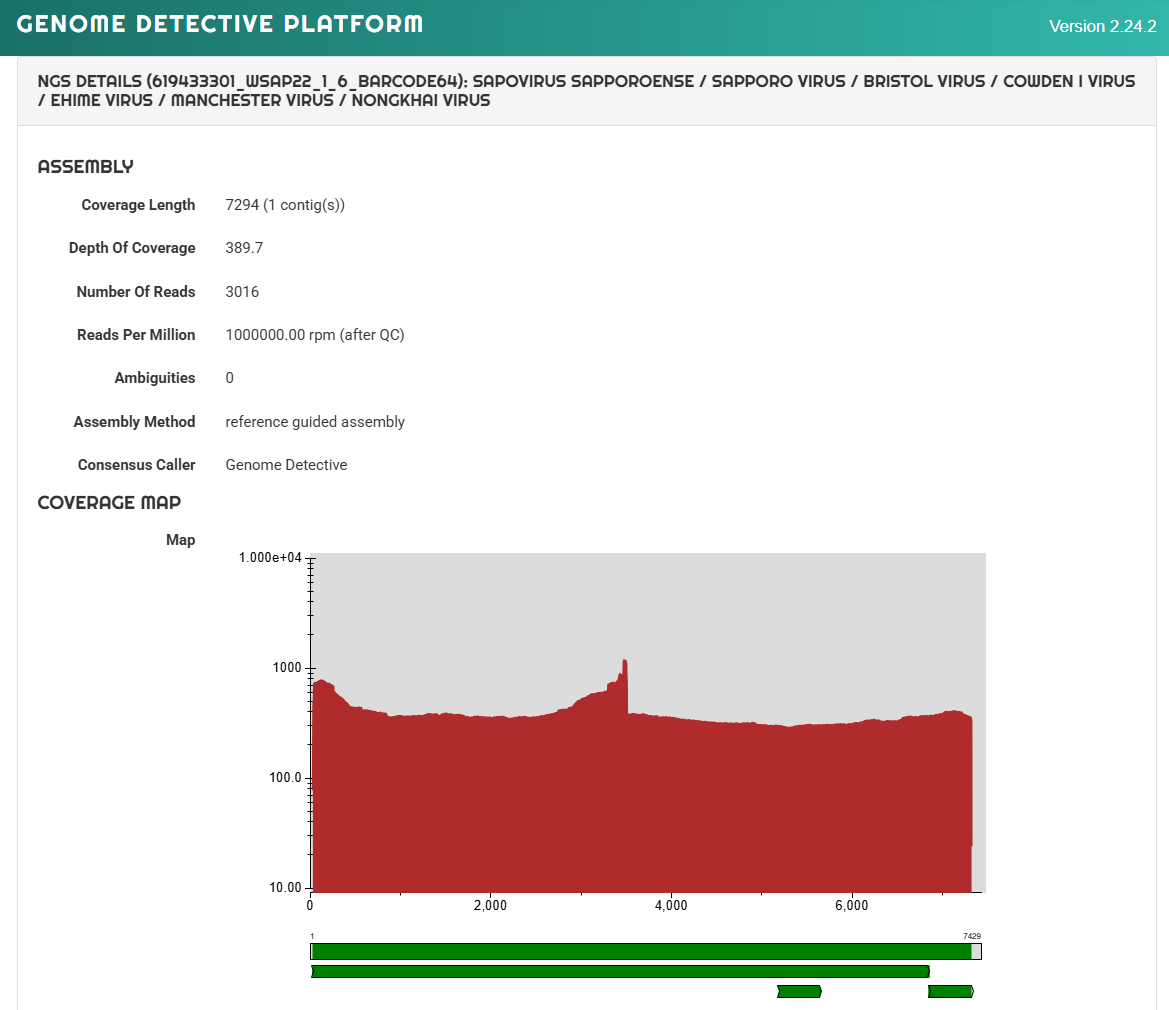Select the long green ORF arrow
This screenshot has width=1169, height=1010.
620,971
